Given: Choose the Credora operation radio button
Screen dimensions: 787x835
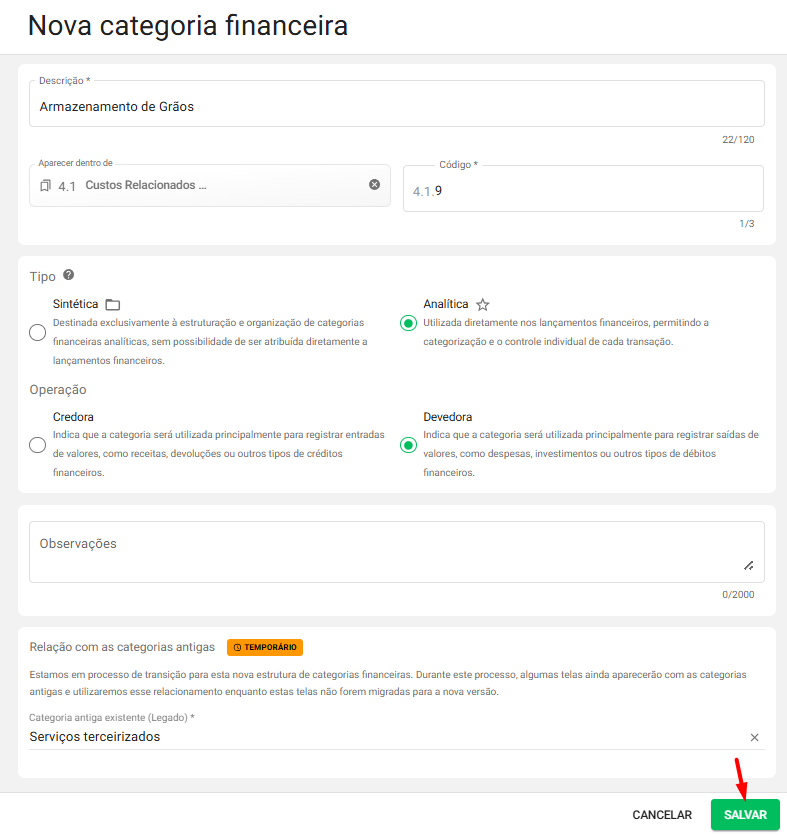Looking at the screenshot, I should coord(38,445).
